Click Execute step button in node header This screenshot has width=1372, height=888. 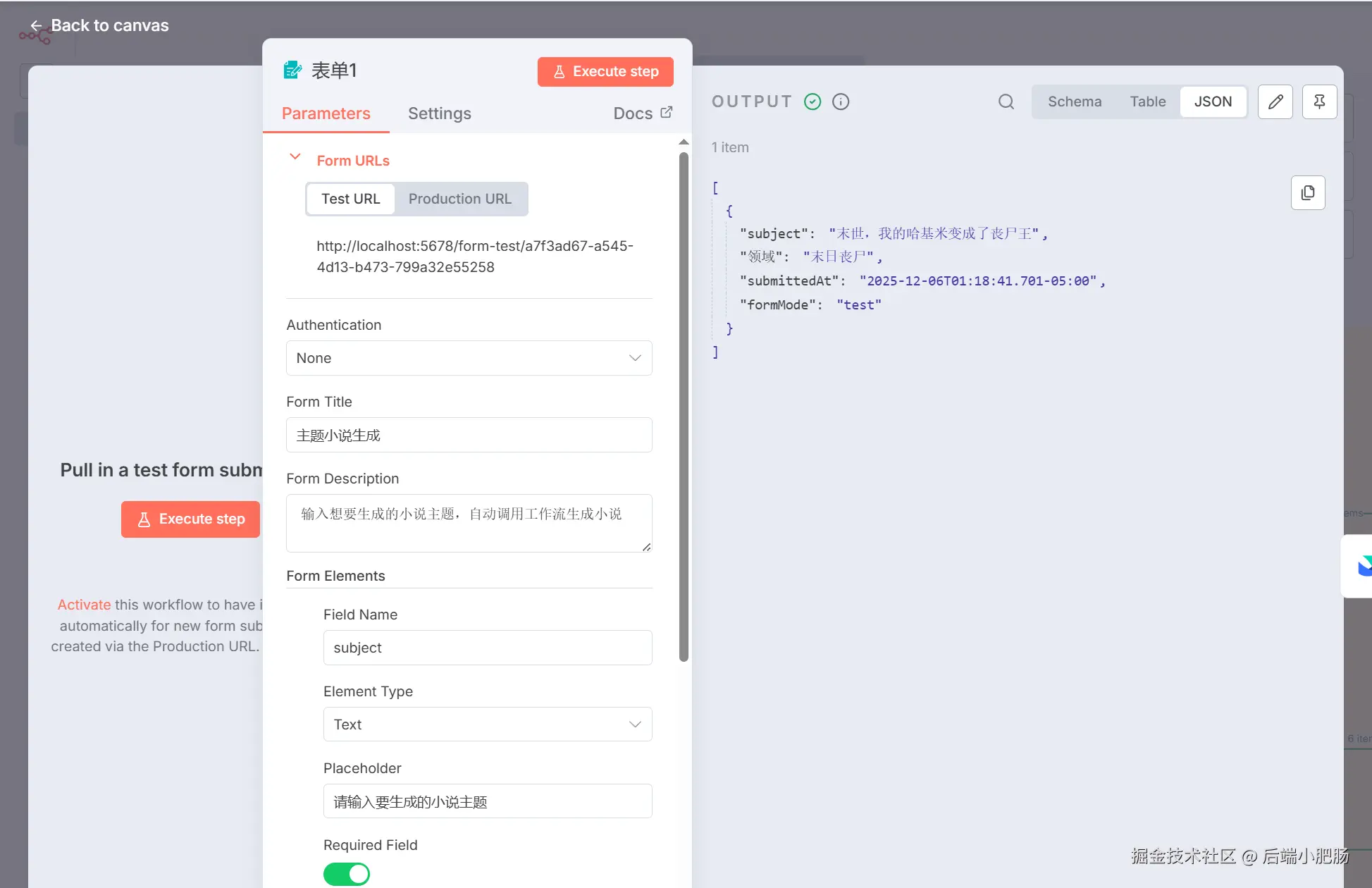click(605, 72)
